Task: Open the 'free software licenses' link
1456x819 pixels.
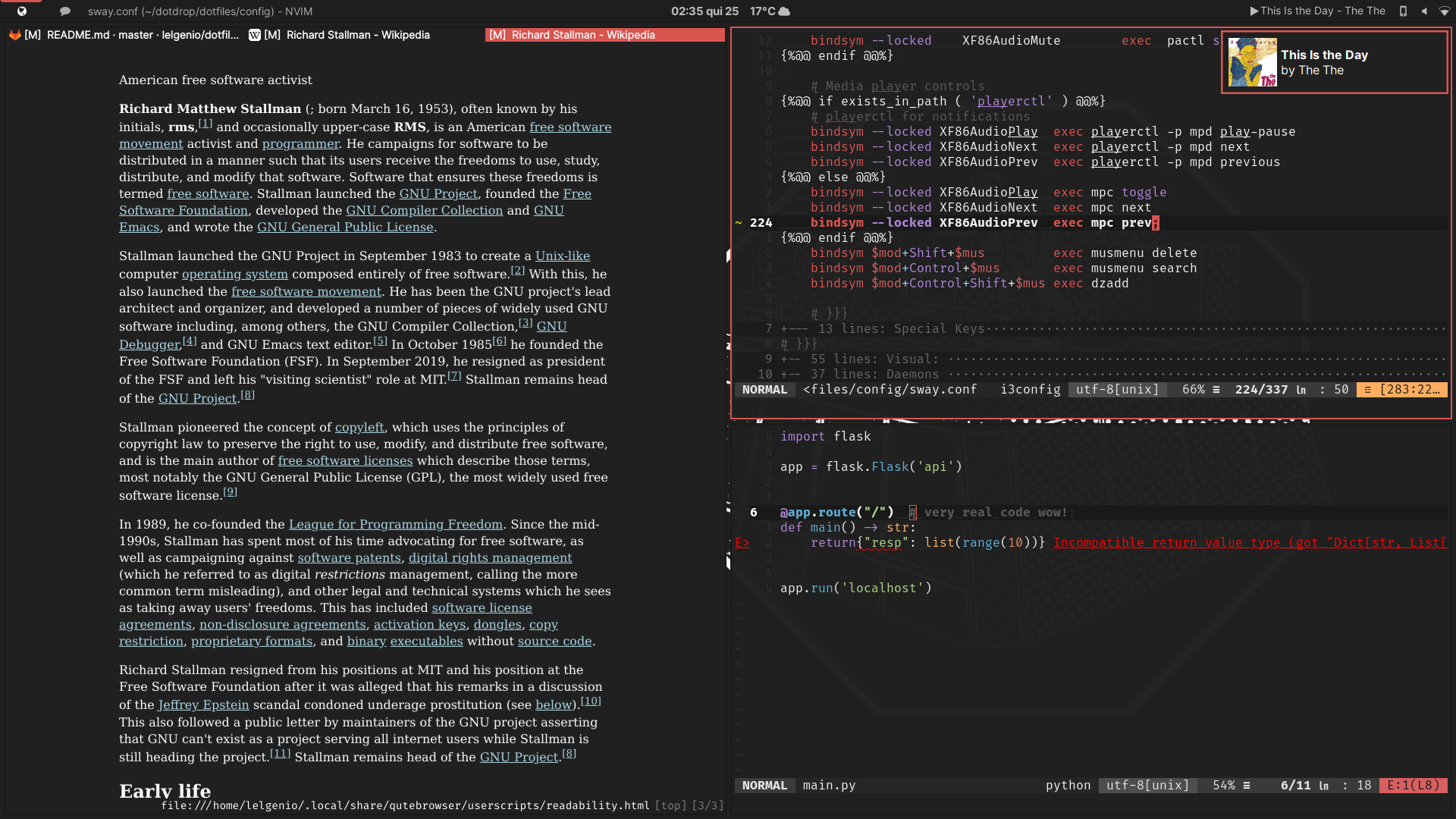Action: click(345, 460)
